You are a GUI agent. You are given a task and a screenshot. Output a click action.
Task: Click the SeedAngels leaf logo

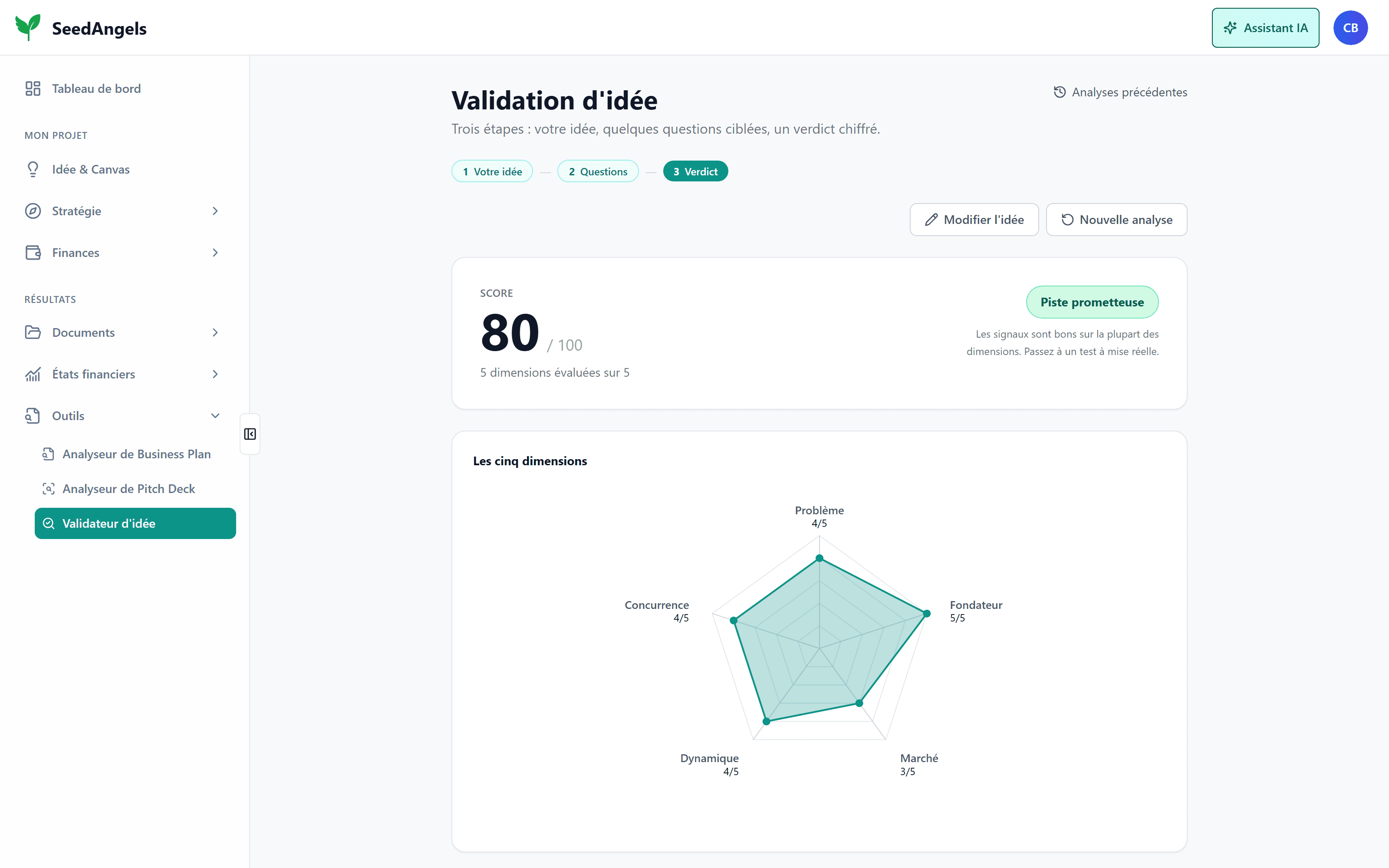(27, 27)
